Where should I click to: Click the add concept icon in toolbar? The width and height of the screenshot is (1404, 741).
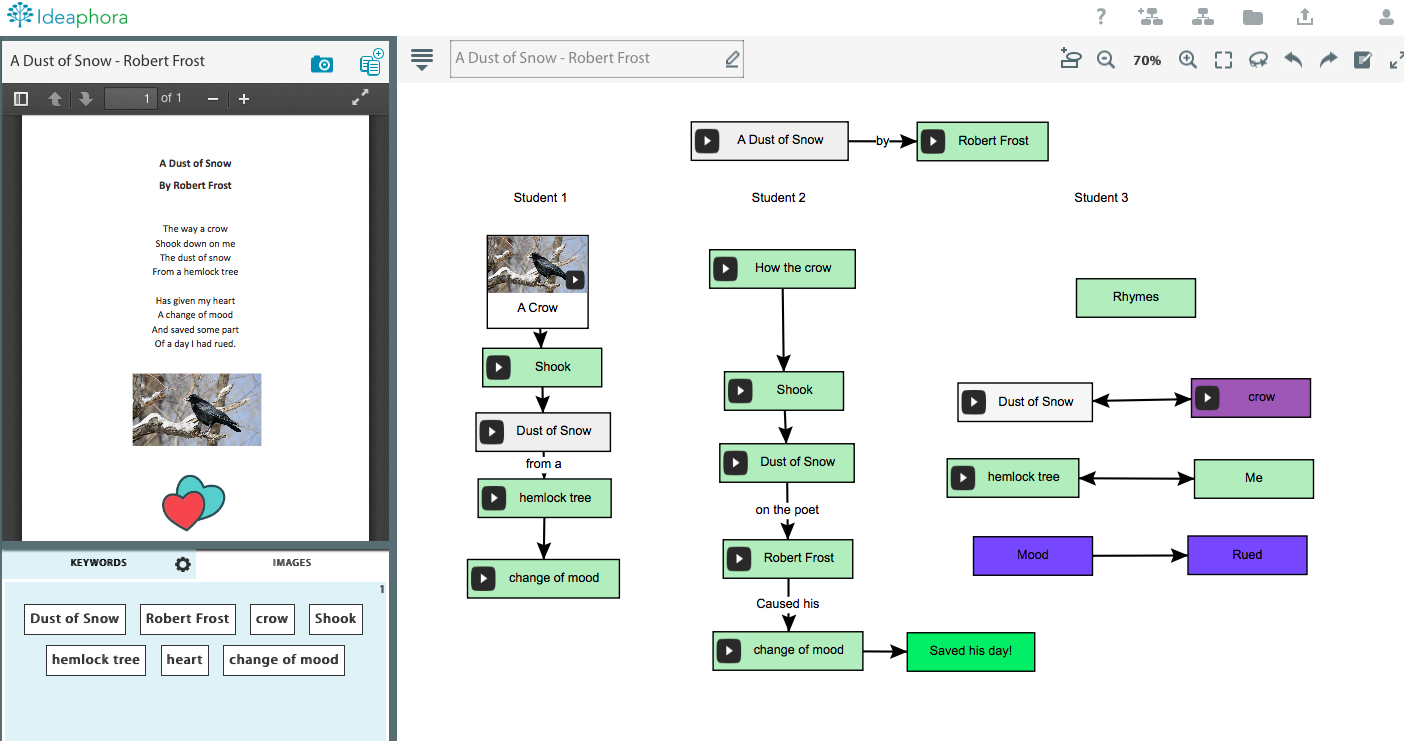coord(1071,59)
